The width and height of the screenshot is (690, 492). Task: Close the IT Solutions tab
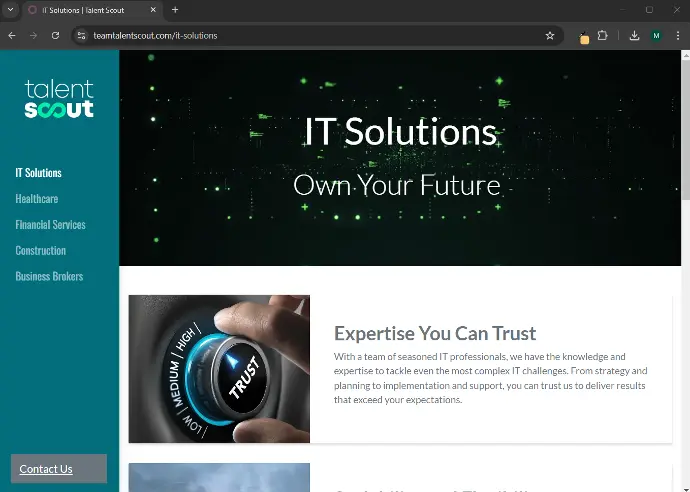point(153,10)
